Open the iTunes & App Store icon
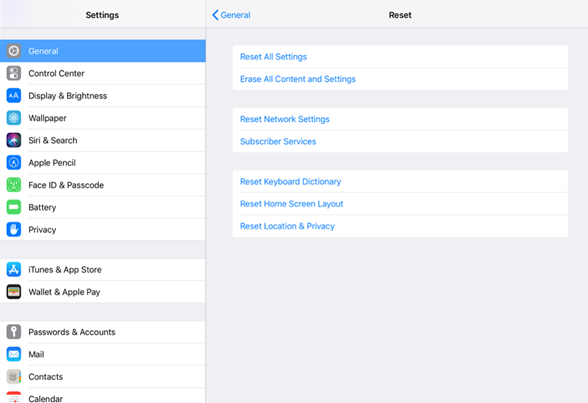588x403 pixels. [14, 270]
